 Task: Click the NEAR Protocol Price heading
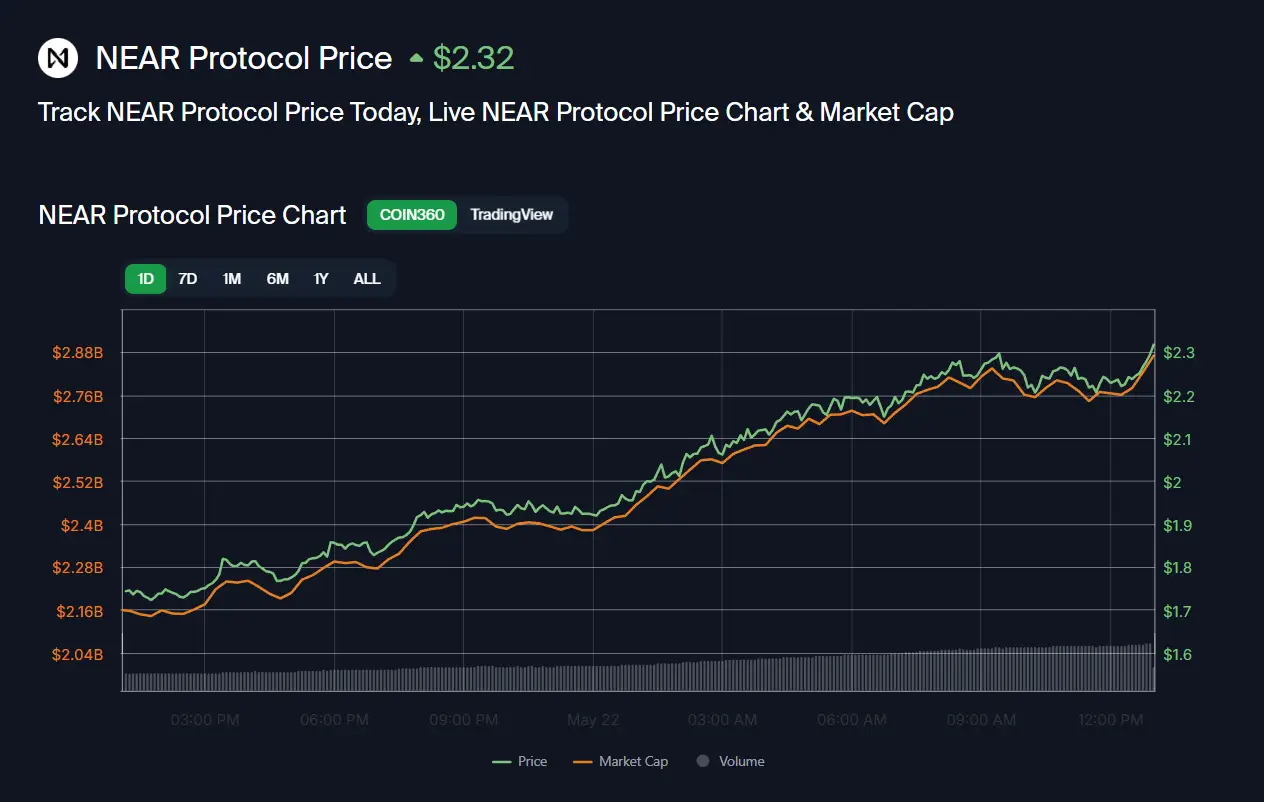[x=244, y=58]
